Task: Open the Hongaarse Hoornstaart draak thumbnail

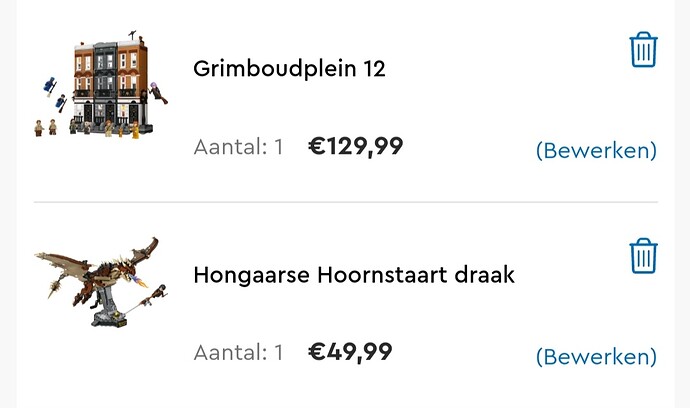Action: tap(98, 281)
